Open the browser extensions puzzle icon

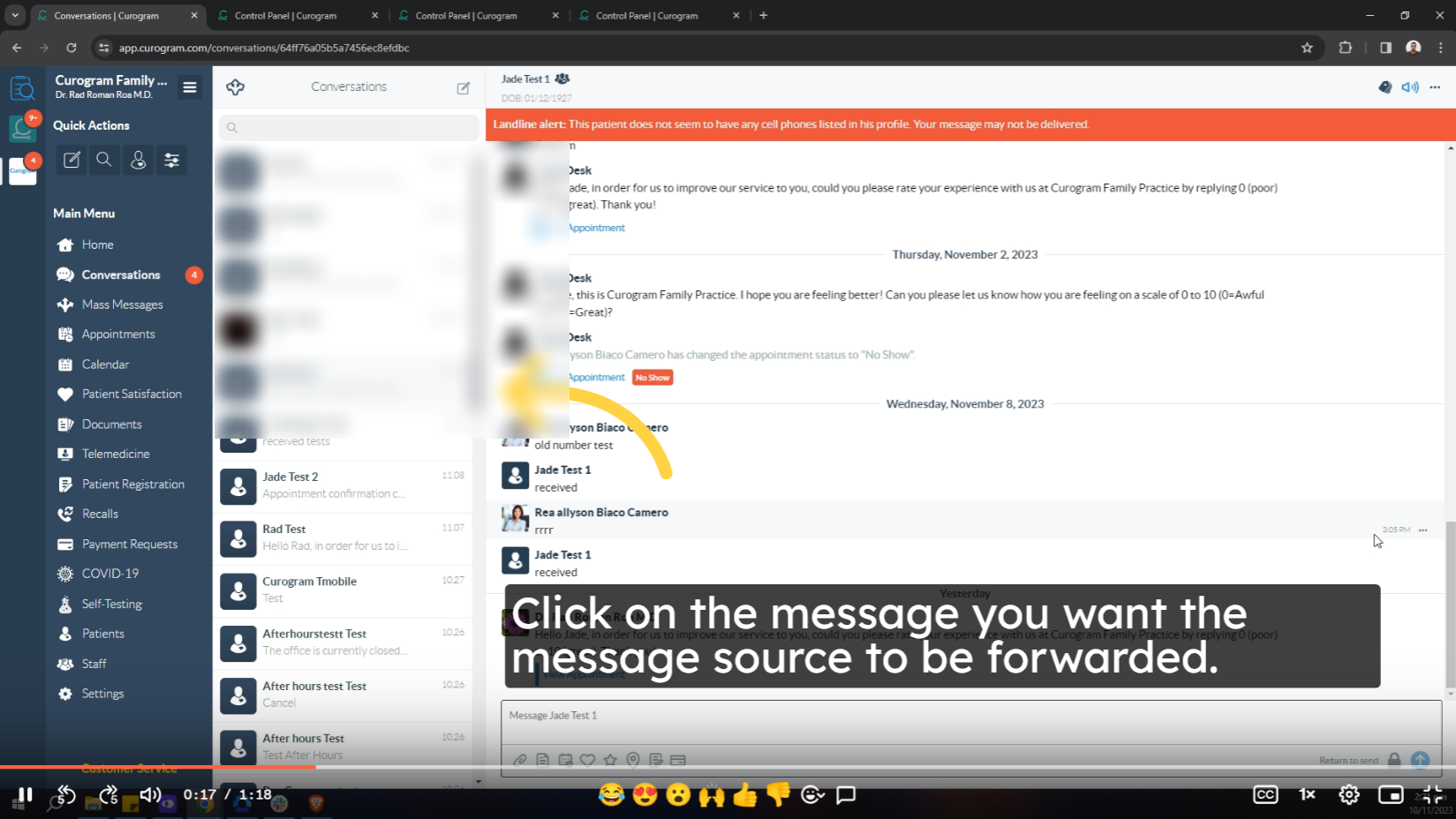tap(1346, 48)
